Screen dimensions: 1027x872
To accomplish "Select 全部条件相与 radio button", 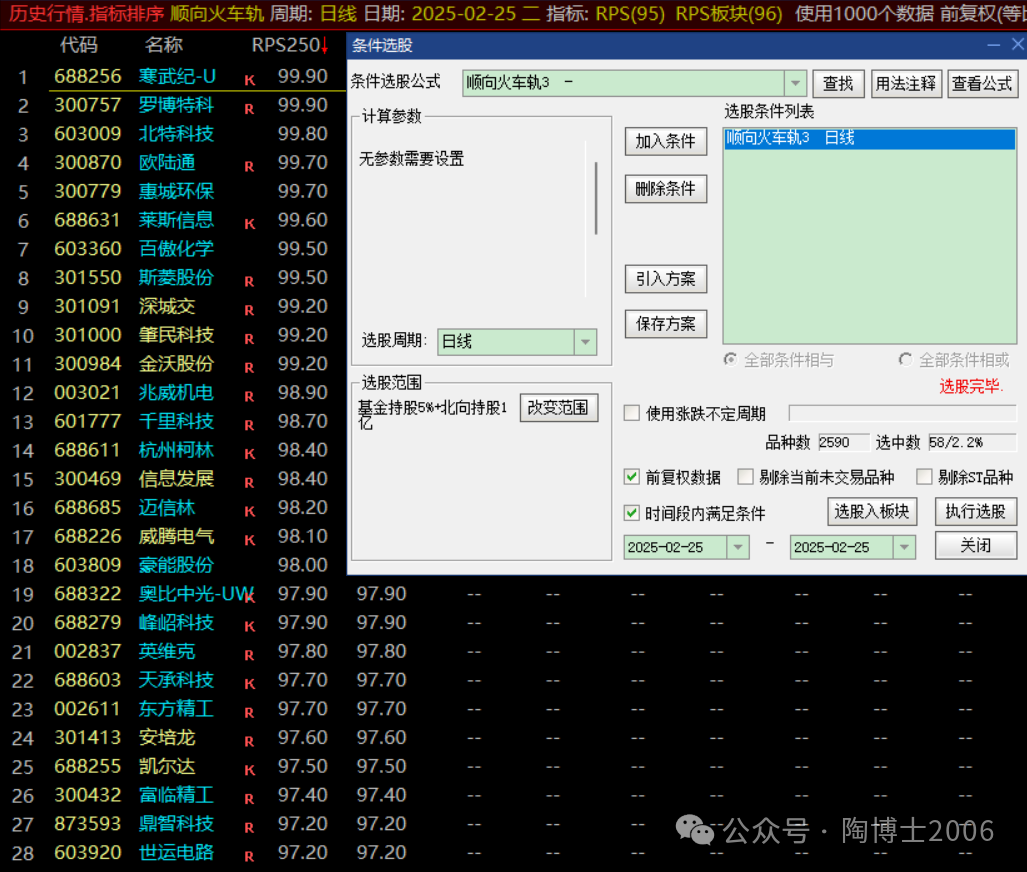I will [730, 360].
